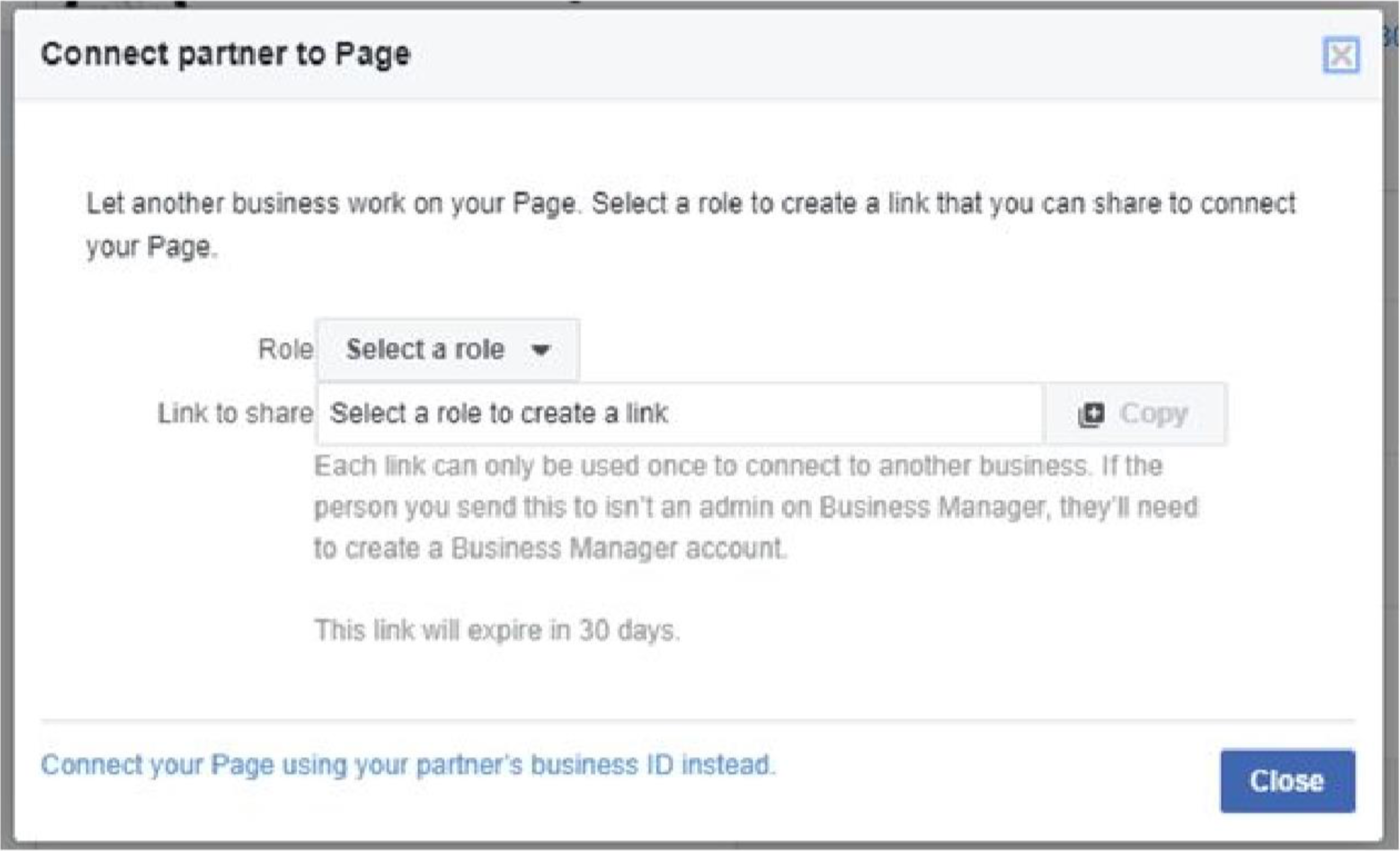The height and width of the screenshot is (851, 1400).
Task: Click the Role label
Action: 285,349
